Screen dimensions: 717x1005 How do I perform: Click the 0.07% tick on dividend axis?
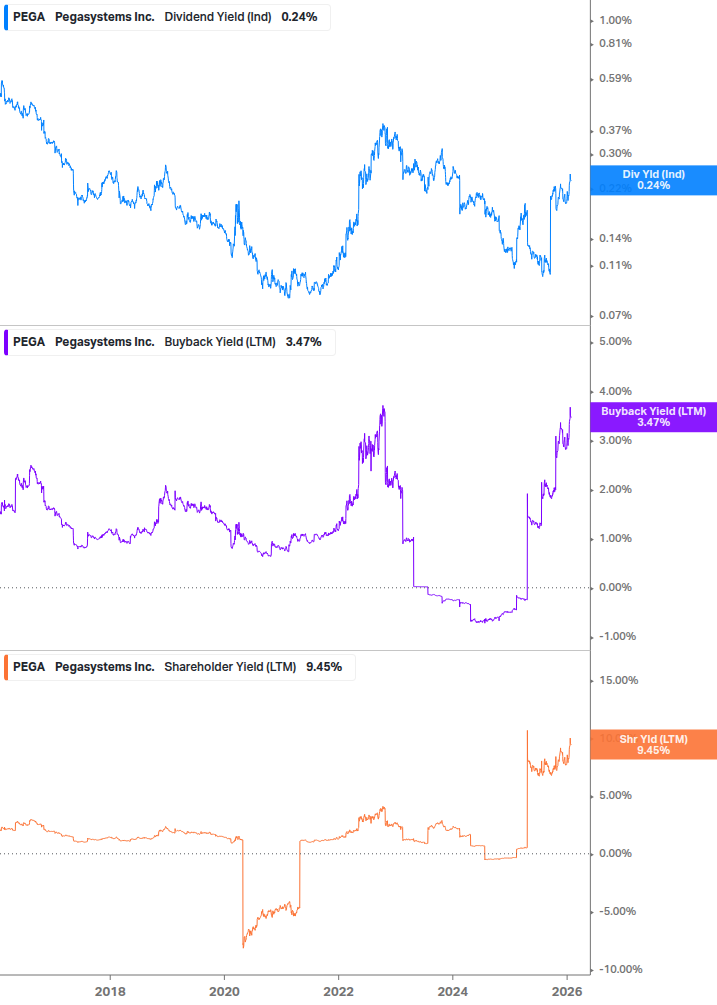coord(615,315)
